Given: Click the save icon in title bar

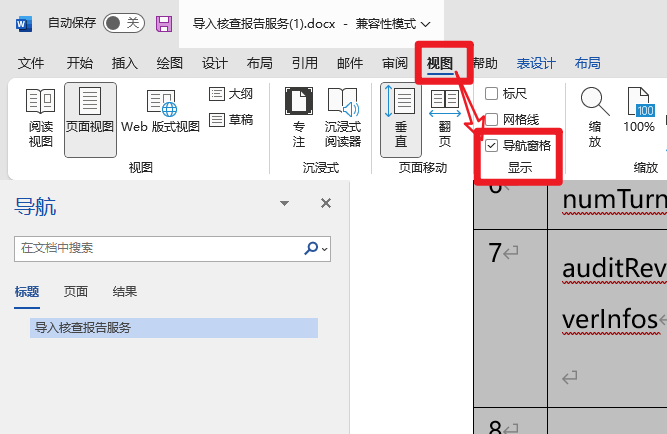Looking at the screenshot, I should (164, 23).
